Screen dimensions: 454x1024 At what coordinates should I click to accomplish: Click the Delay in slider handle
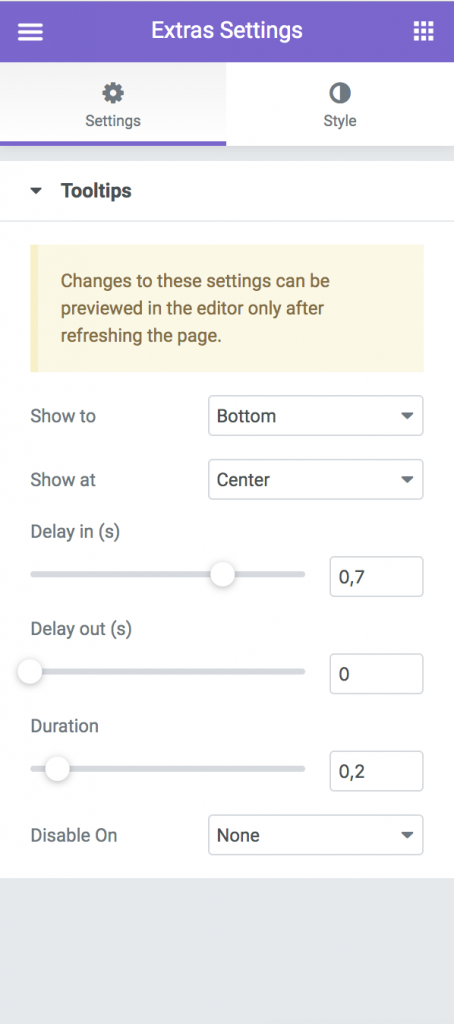(x=222, y=575)
